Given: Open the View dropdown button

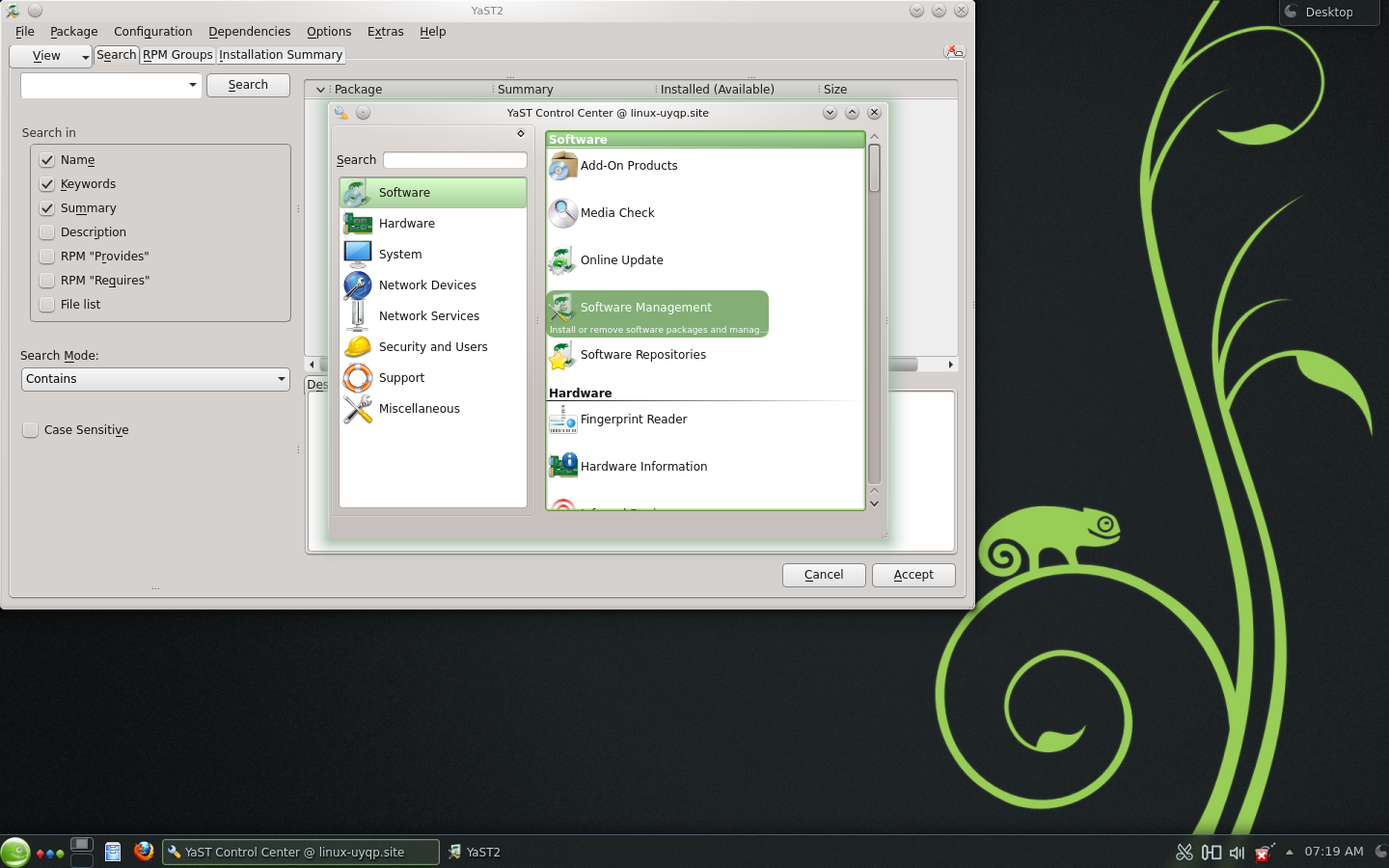Looking at the screenshot, I should (51, 56).
